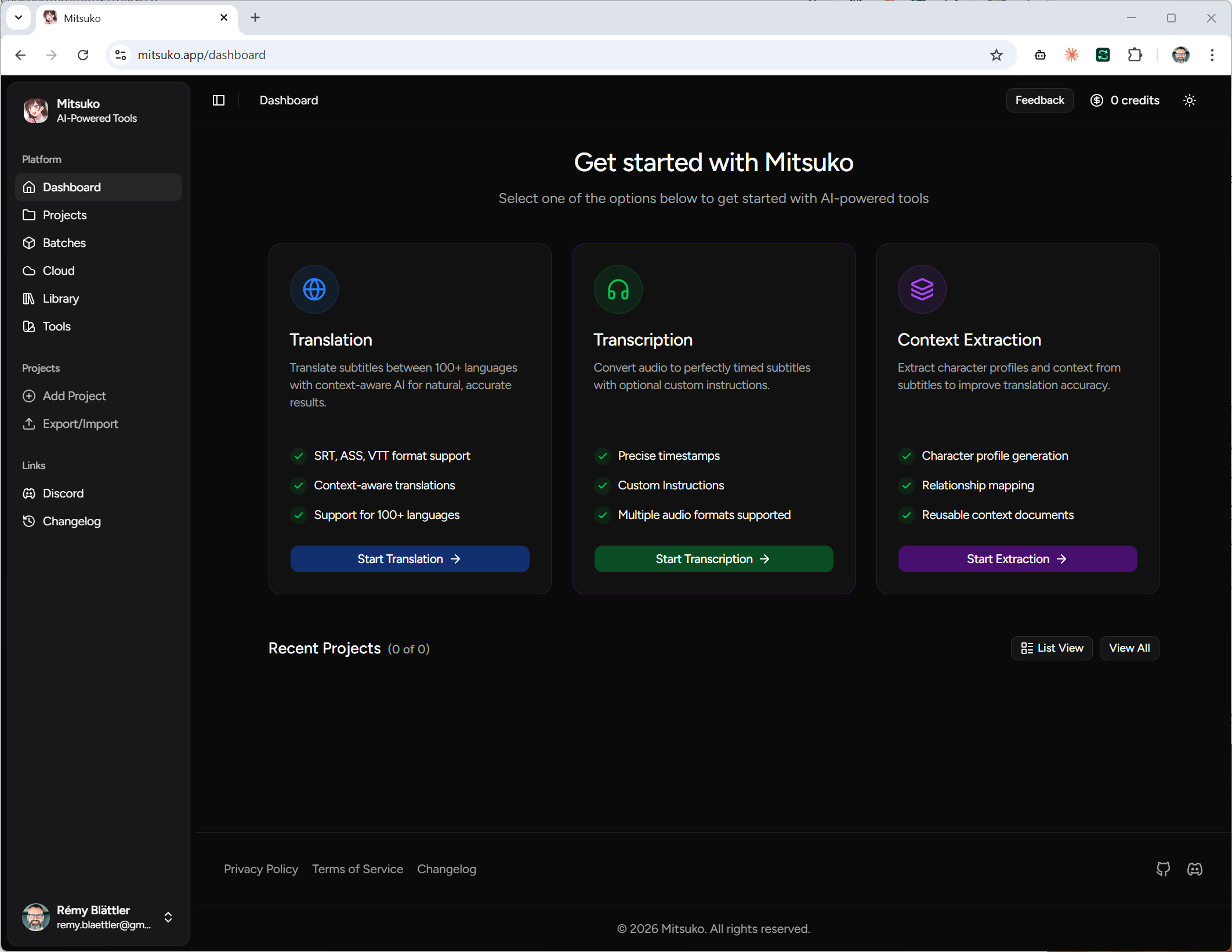Image resolution: width=1232 pixels, height=952 pixels.
Task: Open the Tools section
Action: [99, 326]
